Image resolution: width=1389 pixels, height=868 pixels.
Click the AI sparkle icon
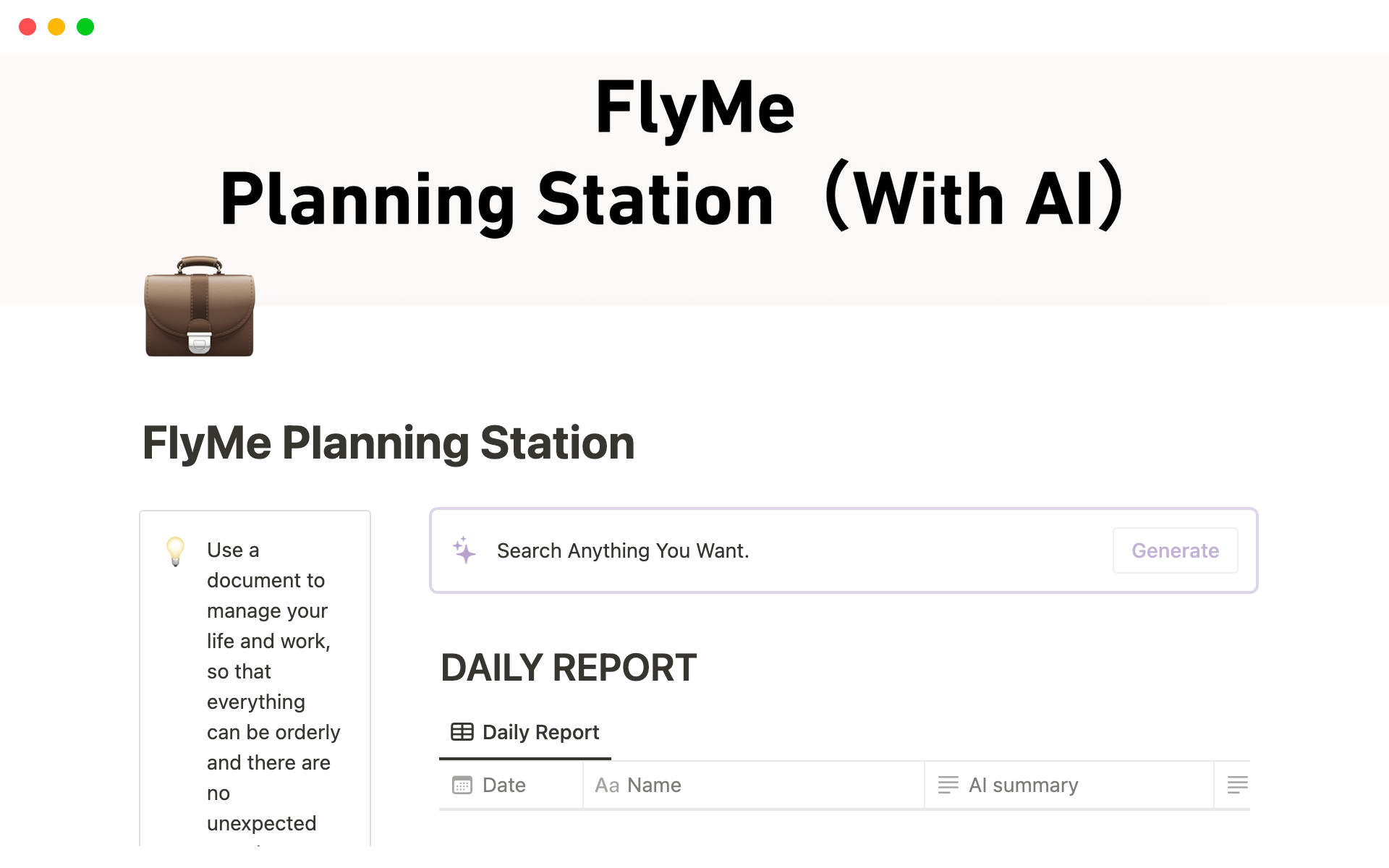[x=464, y=550]
